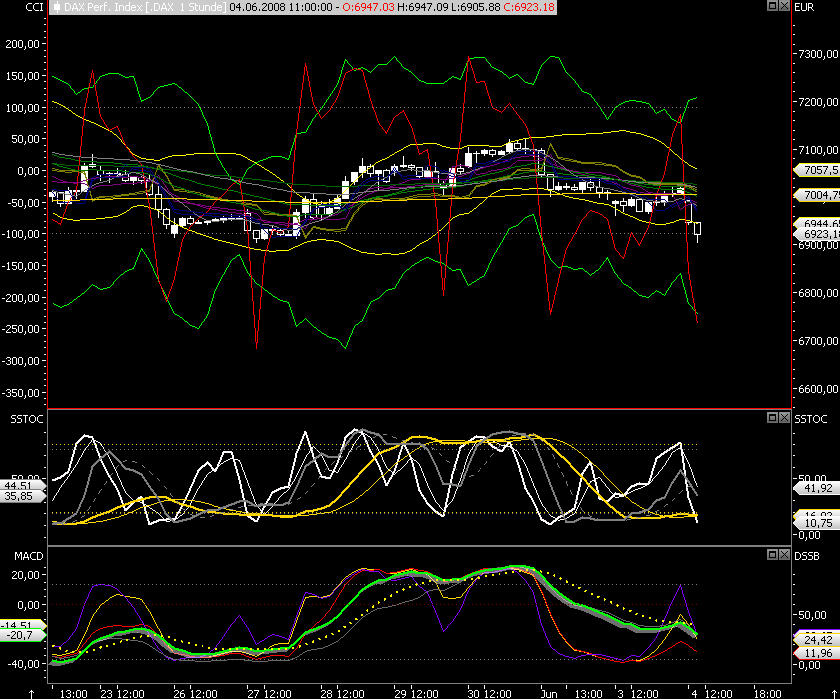Viewport: 840px width, 699px height.
Task: Select the MACD label on left axis
Action: [x=15, y=554]
